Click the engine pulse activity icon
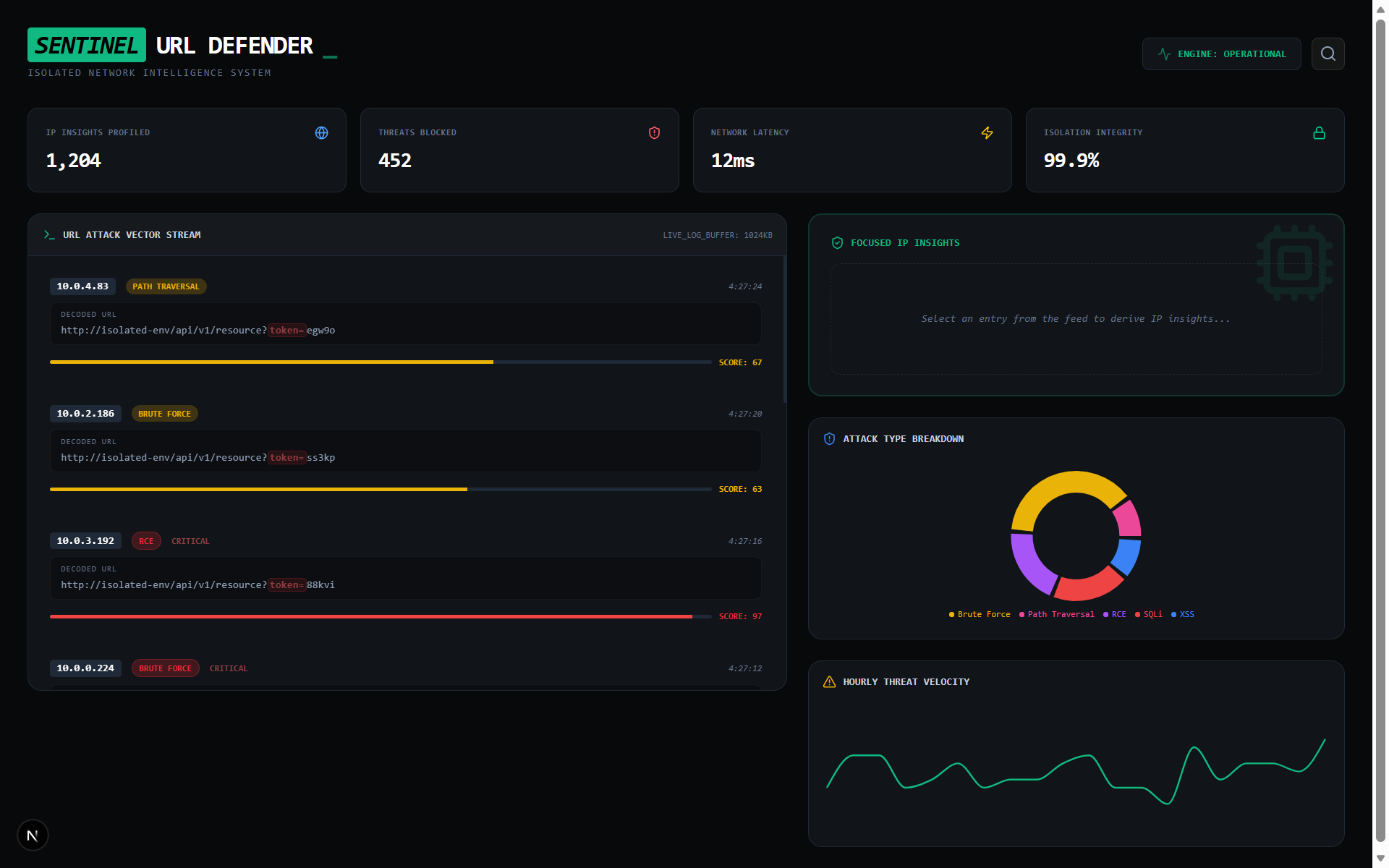Viewport: 1389px width, 868px height. click(1164, 54)
